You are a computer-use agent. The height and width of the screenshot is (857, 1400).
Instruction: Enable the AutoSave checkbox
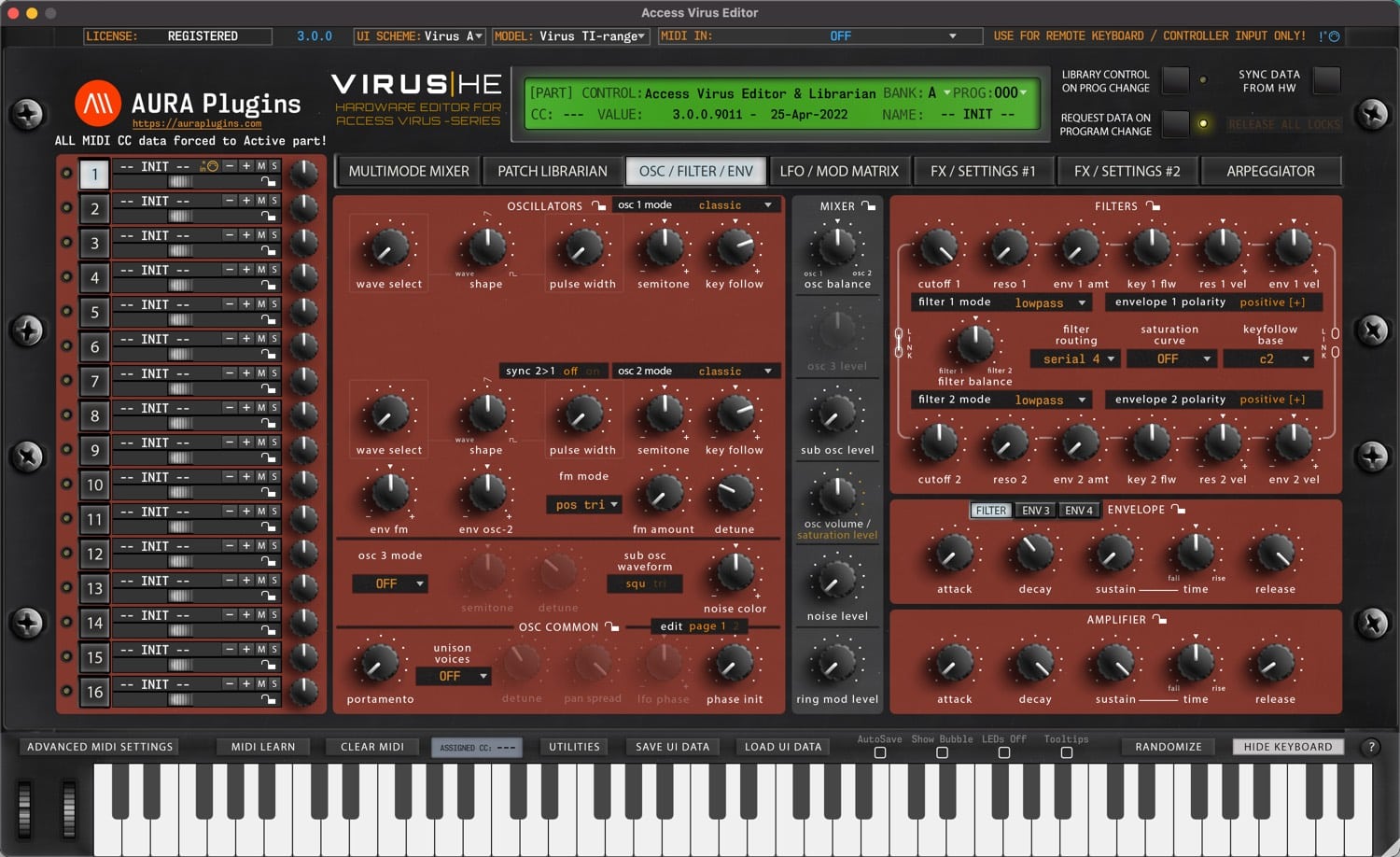pyautogui.click(x=880, y=753)
